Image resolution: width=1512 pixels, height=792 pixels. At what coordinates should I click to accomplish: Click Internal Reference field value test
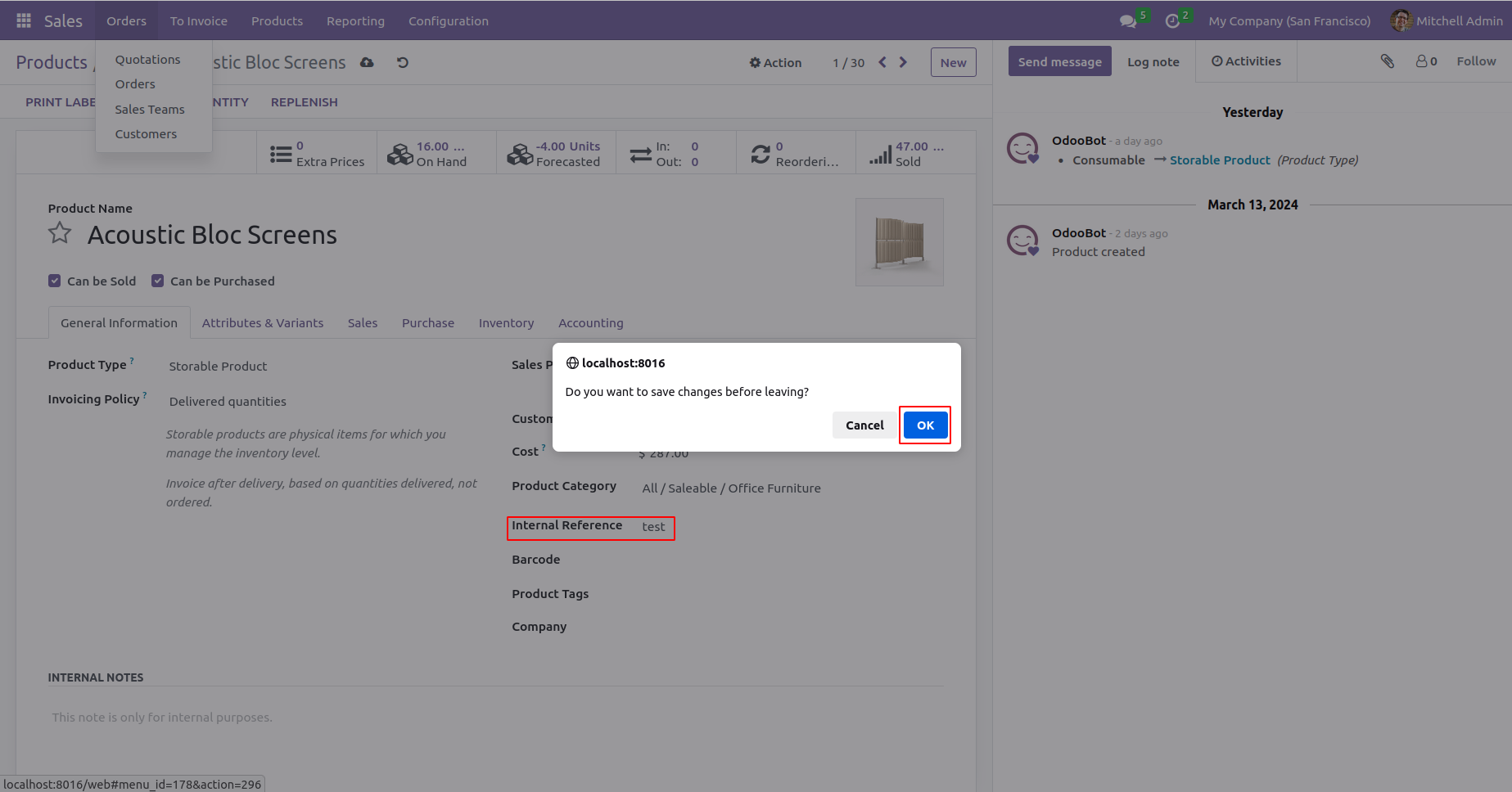point(653,527)
